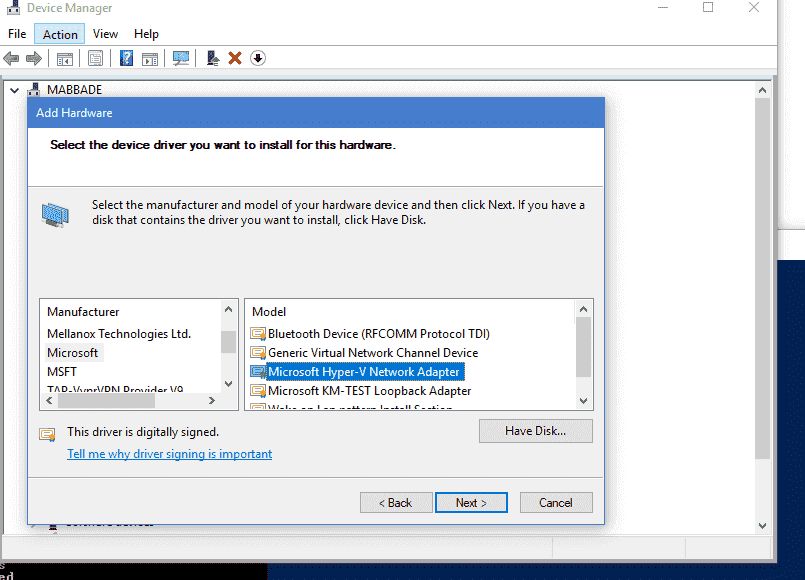Select TAP-VyprVPN Provider V9 manufacturer
The height and width of the screenshot is (580, 805).
115,389
